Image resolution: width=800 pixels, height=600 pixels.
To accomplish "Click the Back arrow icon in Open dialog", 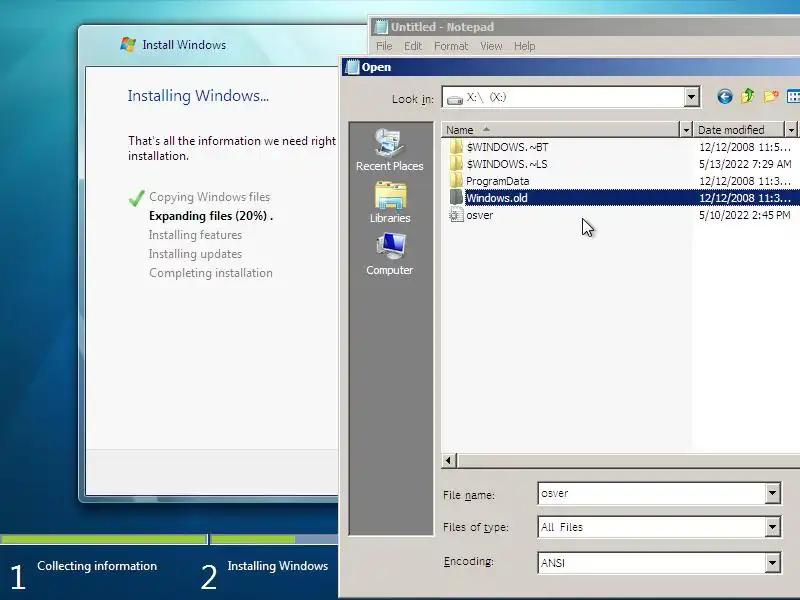I will (x=724, y=96).
